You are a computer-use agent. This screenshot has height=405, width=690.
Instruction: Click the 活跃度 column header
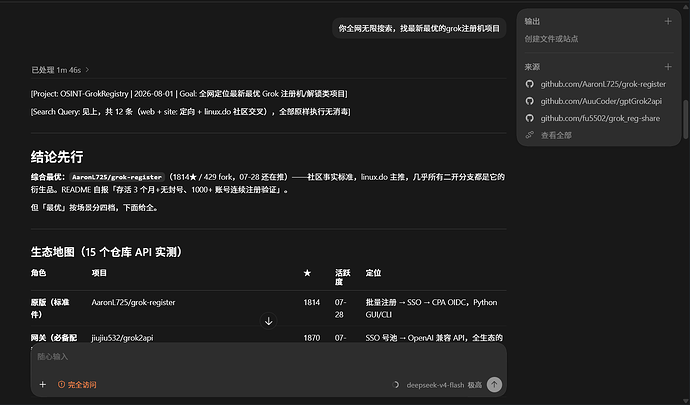click(x=342, y=277)
